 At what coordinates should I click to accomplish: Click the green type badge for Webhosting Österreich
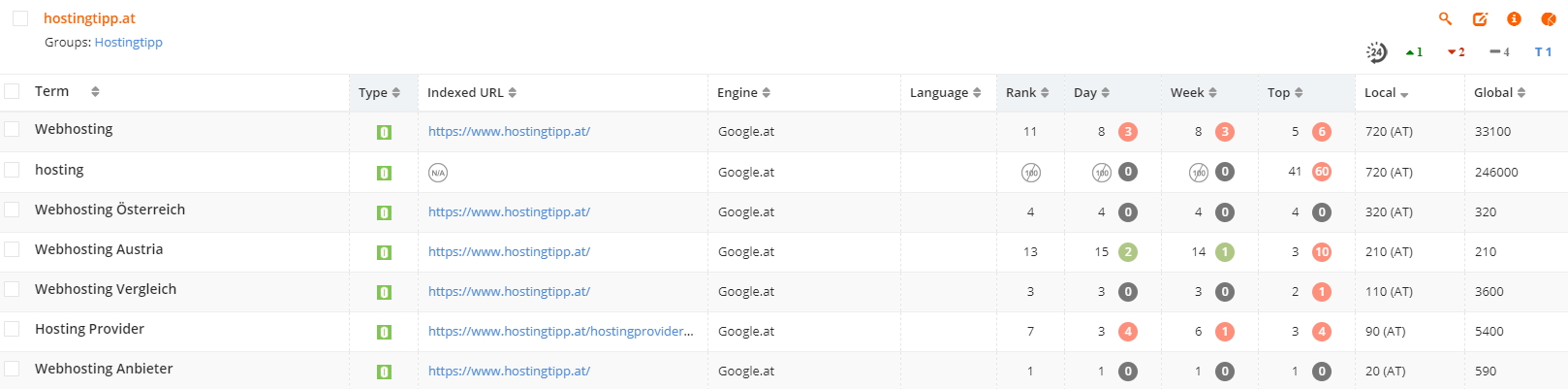(384, 212)
